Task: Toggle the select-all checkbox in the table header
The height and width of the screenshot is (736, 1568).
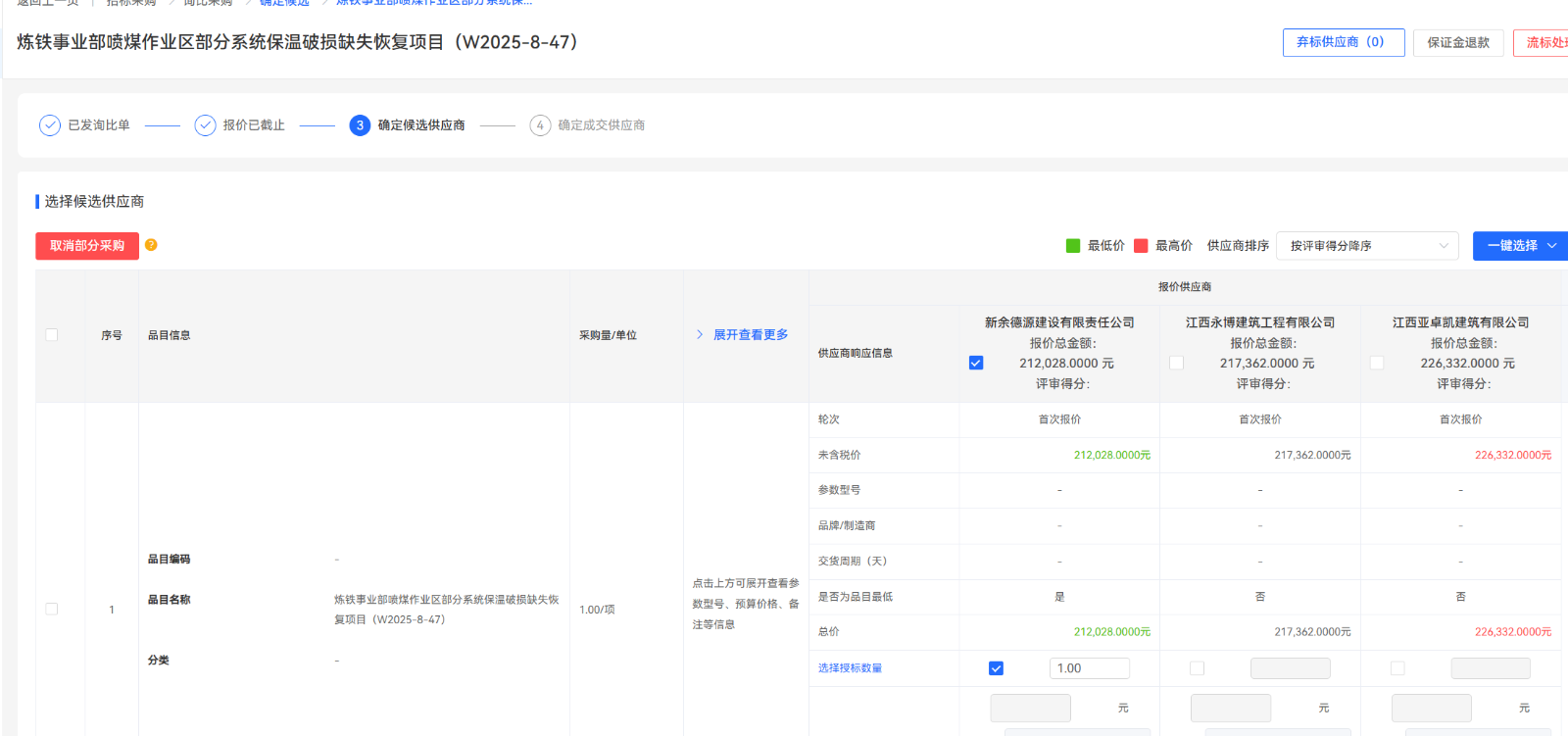Action: pyautogui.click(x=52, y=334)
